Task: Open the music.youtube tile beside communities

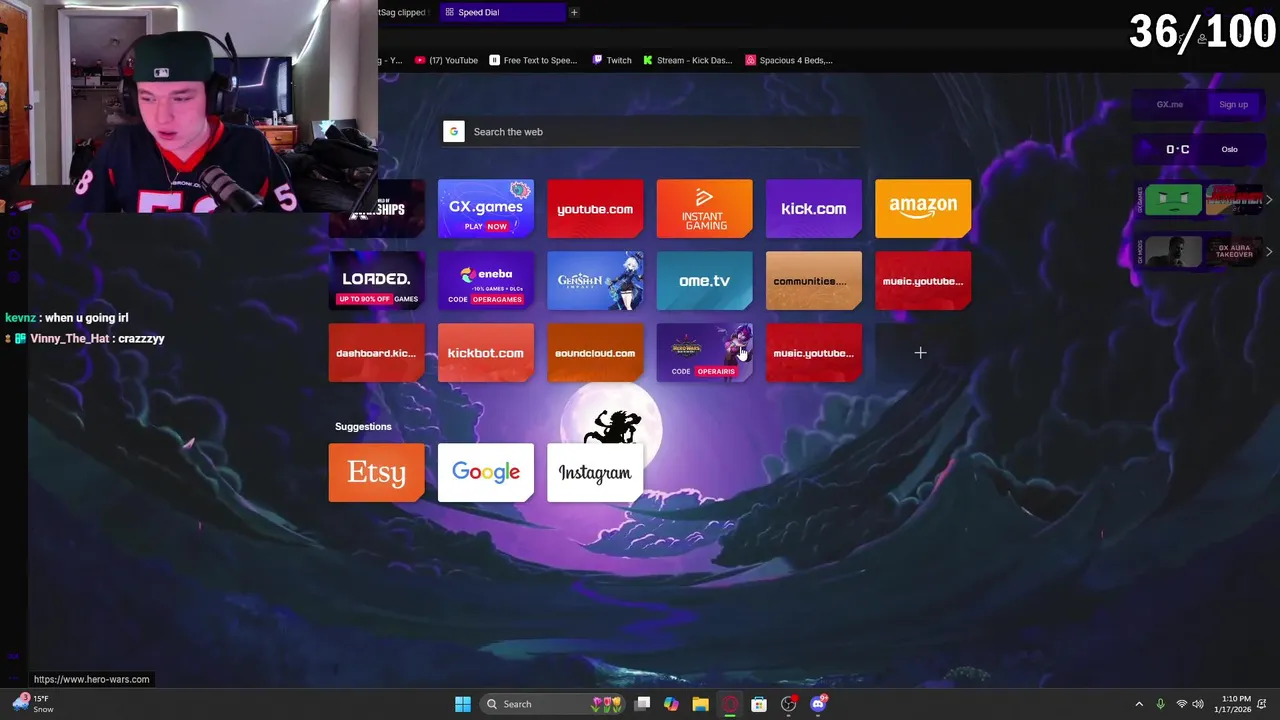Action: [x=922, y=281]
